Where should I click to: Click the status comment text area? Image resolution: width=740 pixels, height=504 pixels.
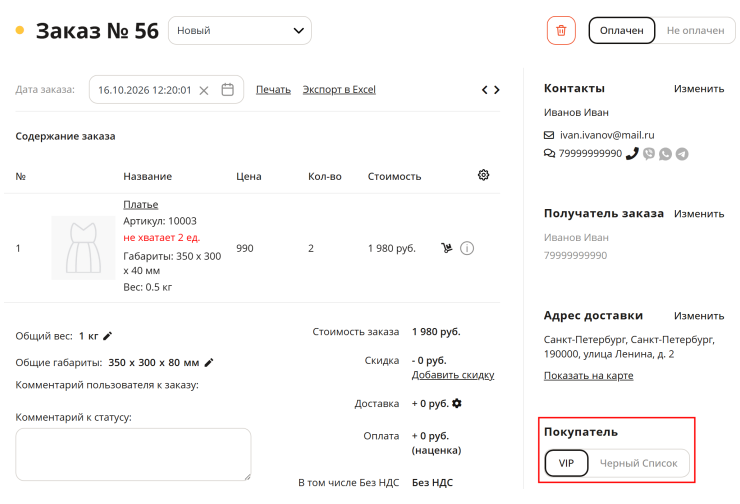coord(133,454)
